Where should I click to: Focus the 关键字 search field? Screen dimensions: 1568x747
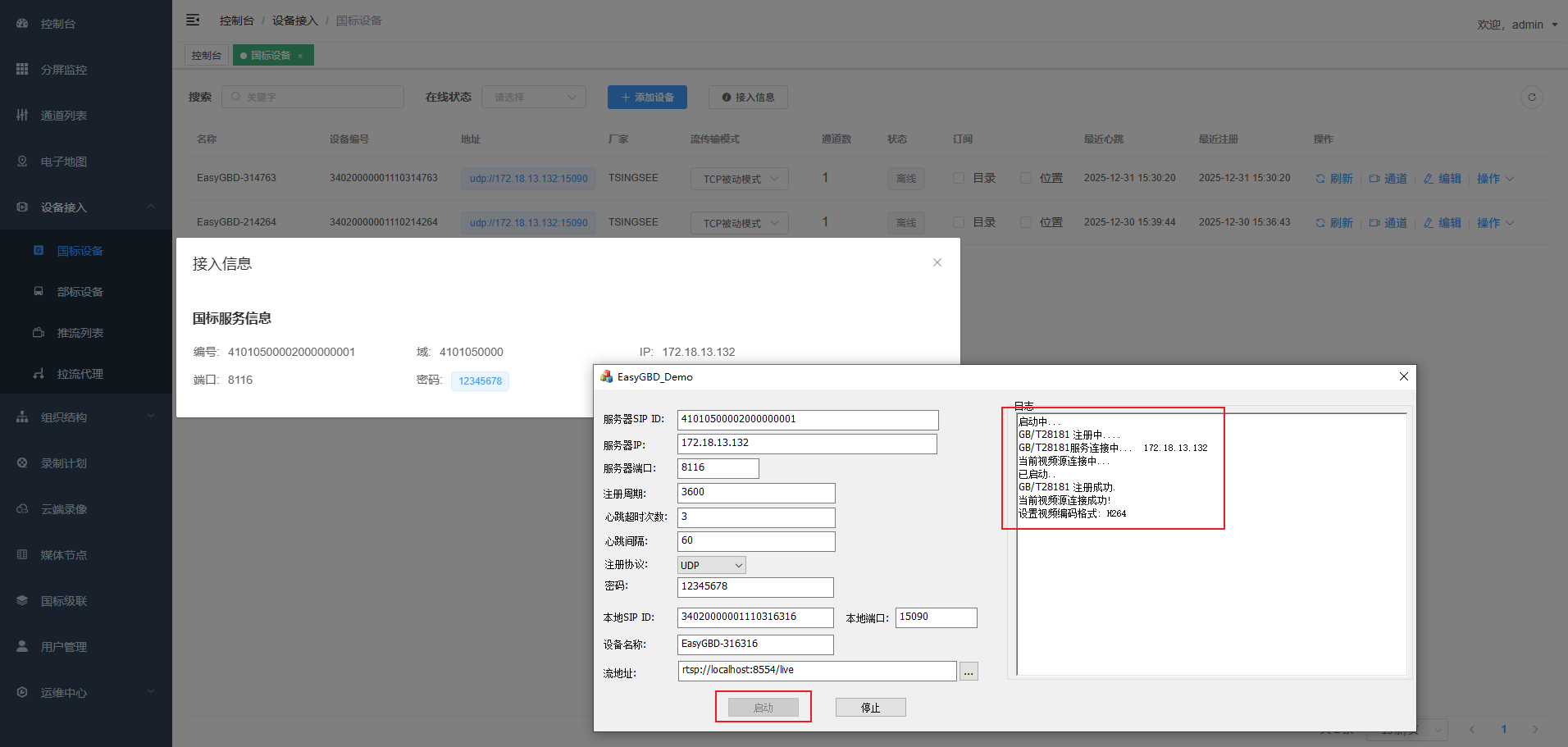[x=312, y=97]
